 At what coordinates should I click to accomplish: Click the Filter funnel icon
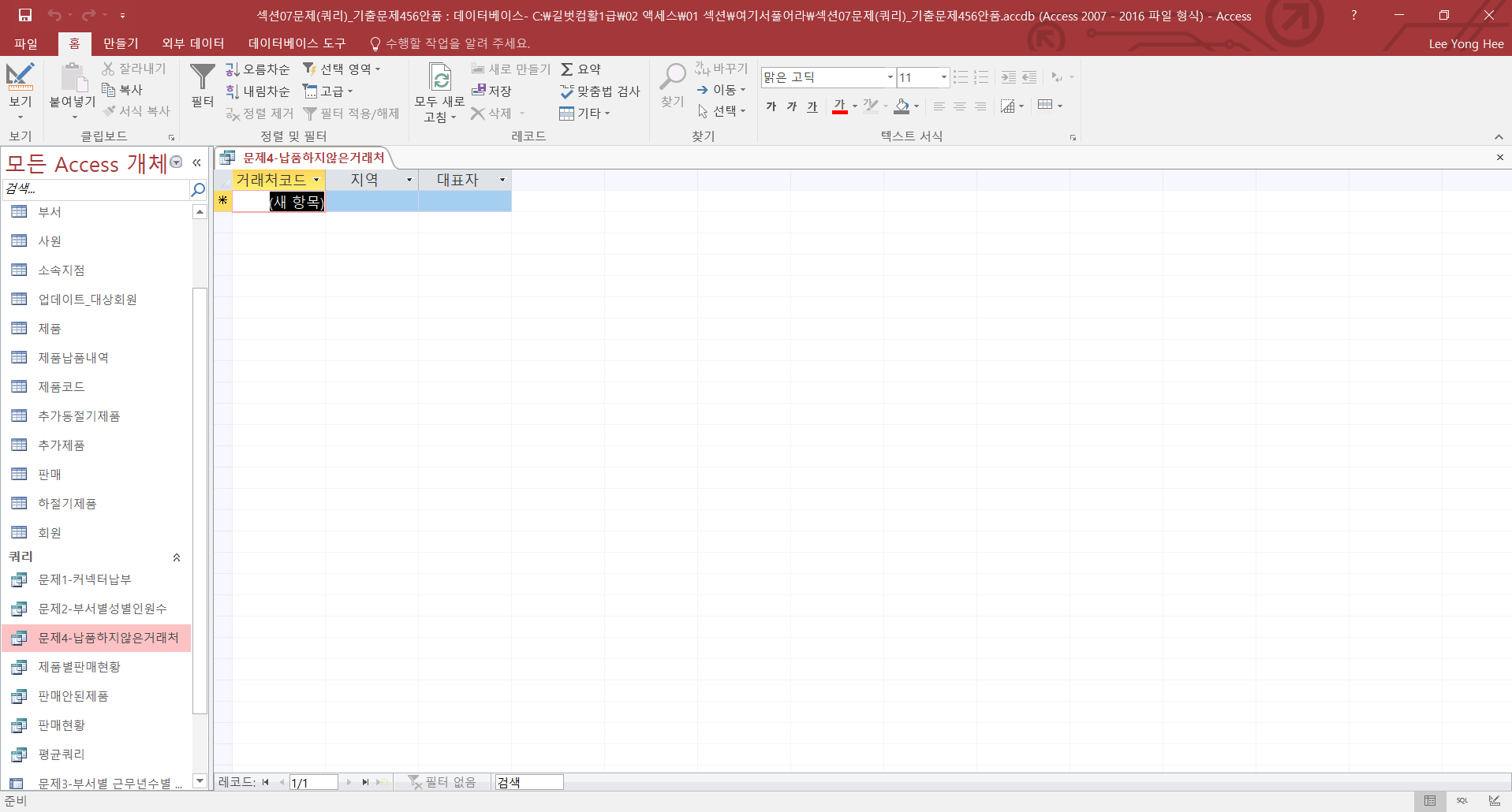coord(202,78)
